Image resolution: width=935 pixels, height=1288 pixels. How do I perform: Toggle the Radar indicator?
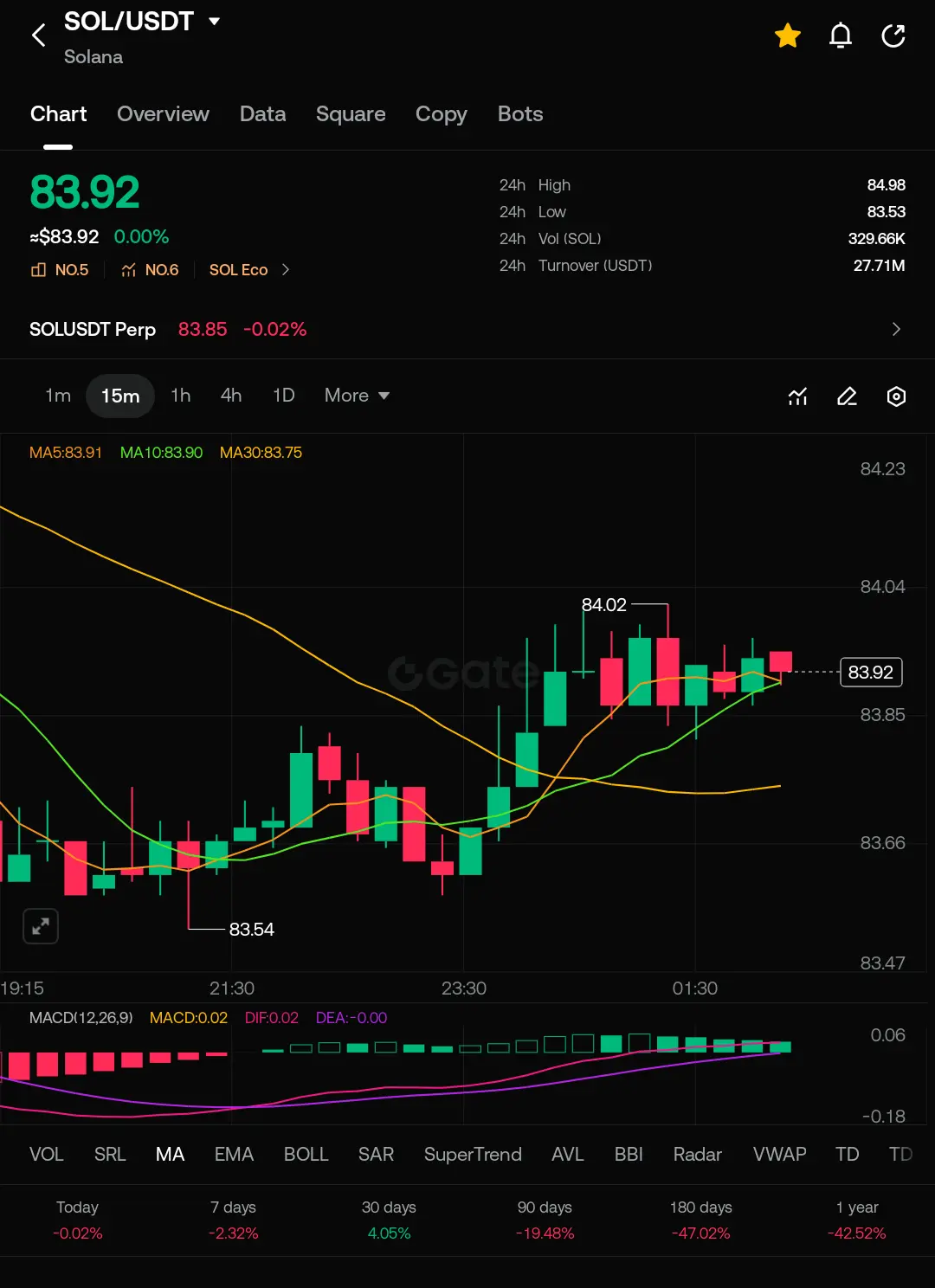(x=698, y=1155)
